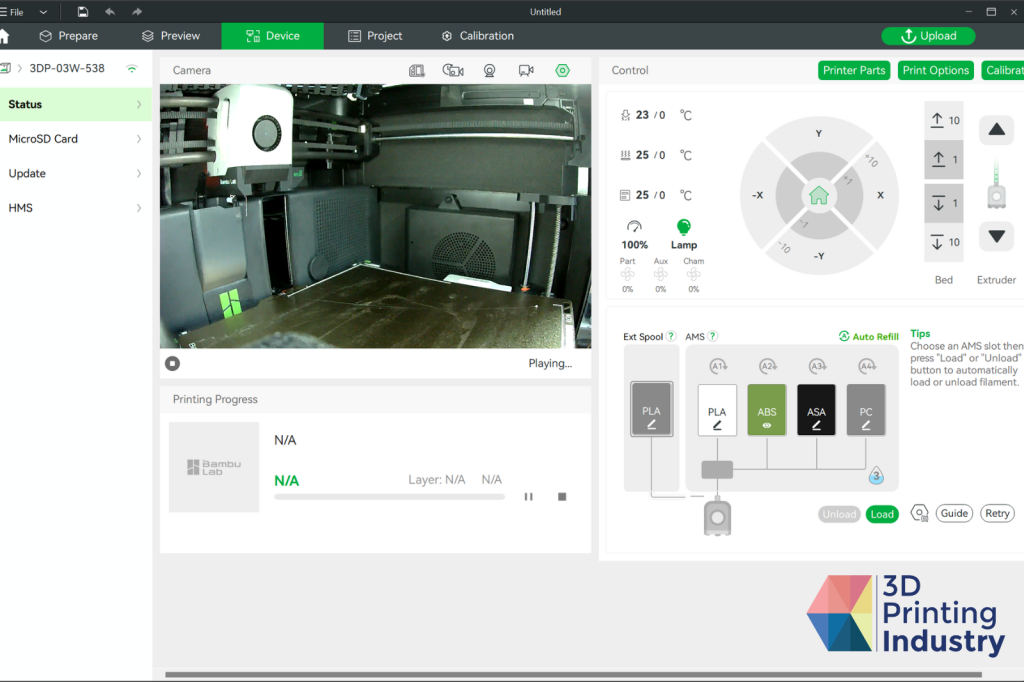Click the home axes icon in XY pad
The width and height of the screenshot is (1024, 682).
click(818, 195)
